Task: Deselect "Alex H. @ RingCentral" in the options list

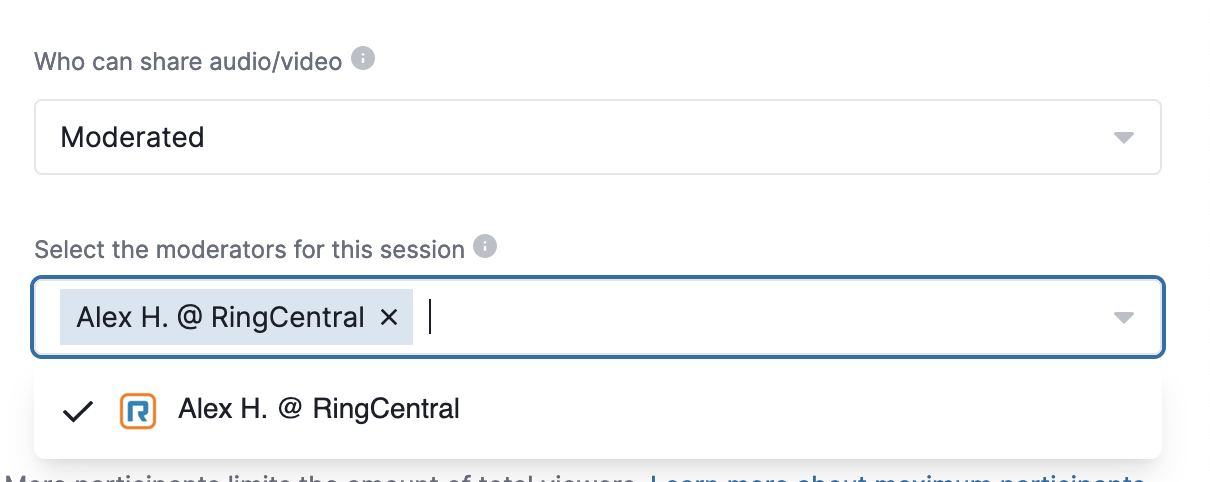Action: pos(598,410)
